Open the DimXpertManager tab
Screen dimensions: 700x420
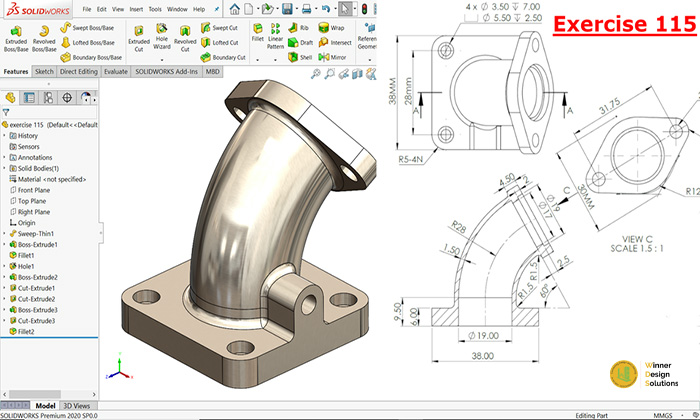point(67,97)
